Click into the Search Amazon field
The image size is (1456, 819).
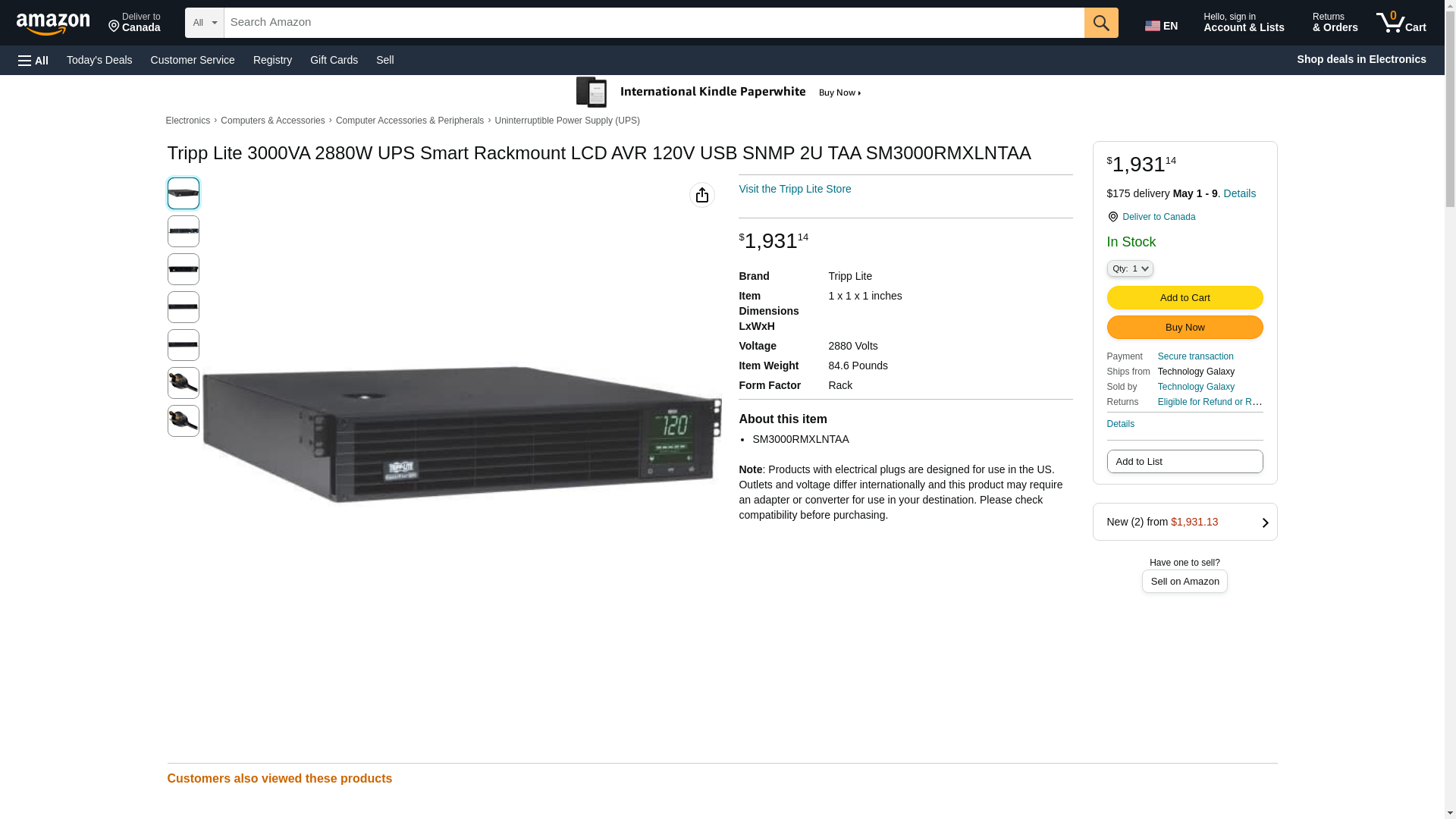tap(653, 23)
